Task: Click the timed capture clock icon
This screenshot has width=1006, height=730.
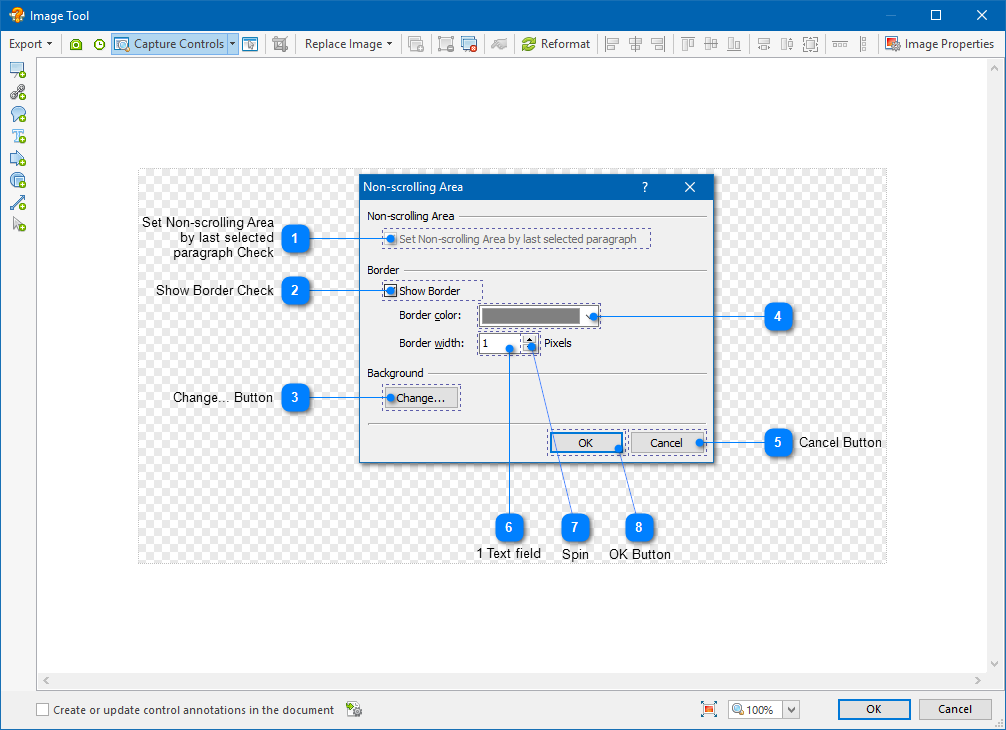Action: (99, 44)
